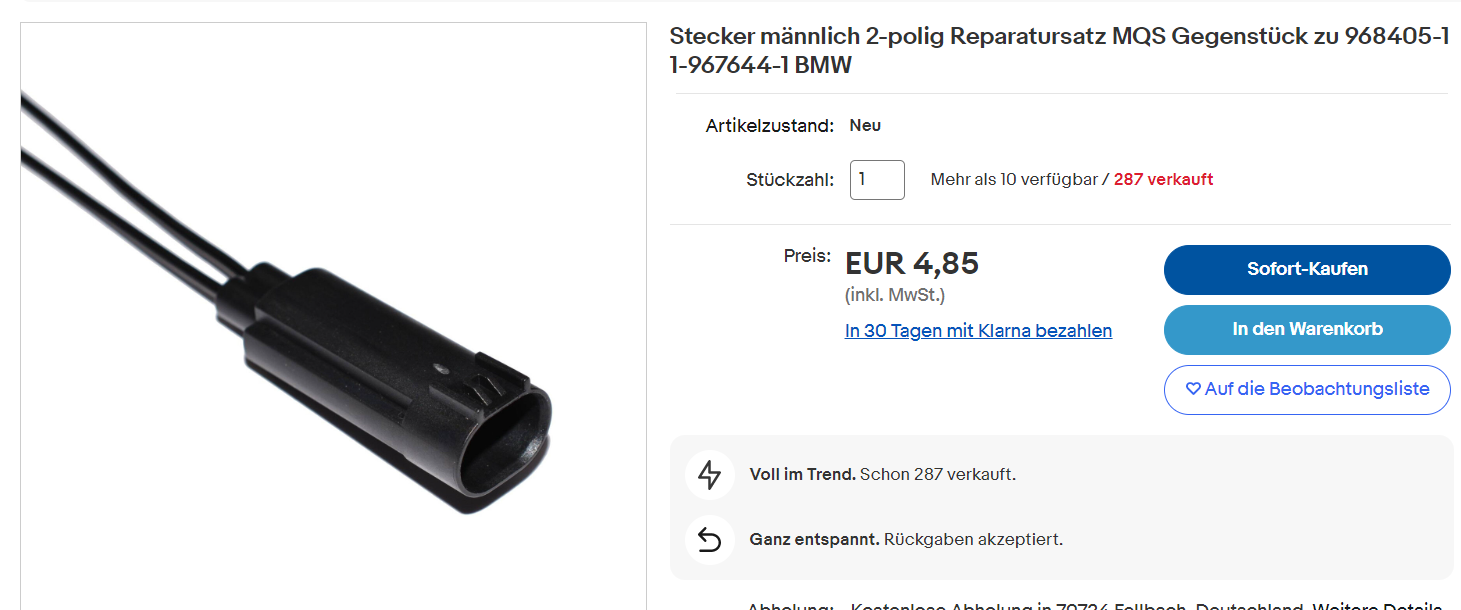Click the red 287 verkauft text
This screenshot has width=1461, height=610.
[1163, 180]
